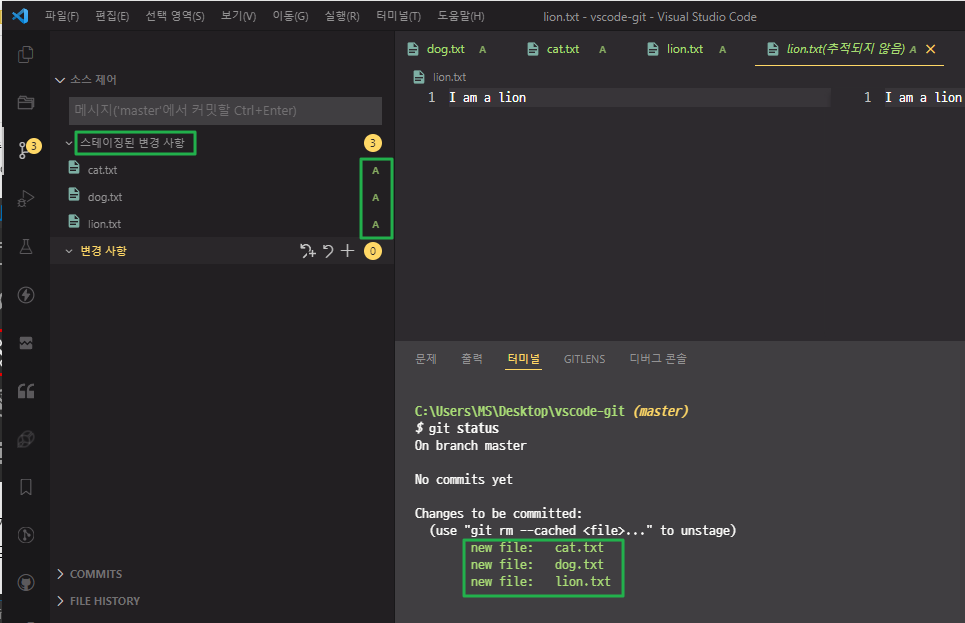Open the 편집(E) menu
This screenshot has width=965, height=623.
[112, 16]
